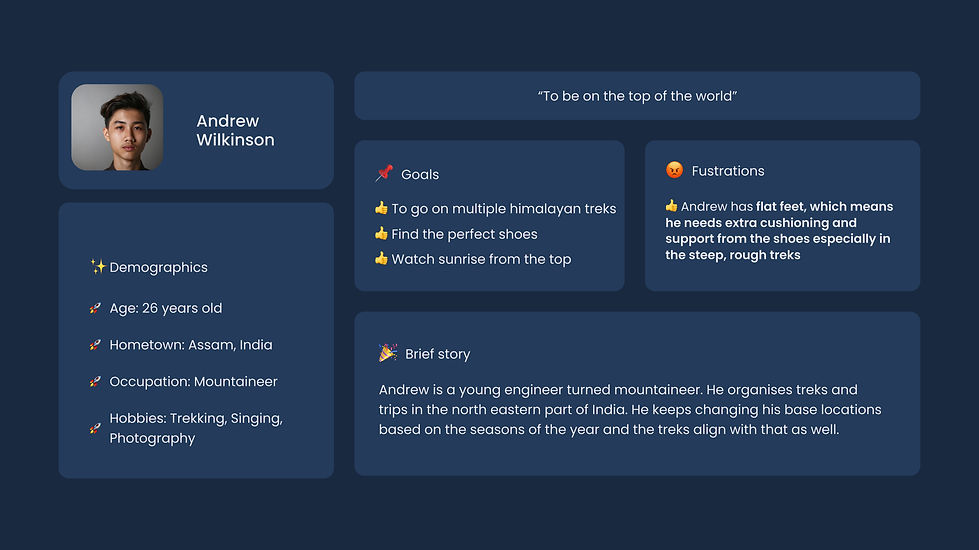Select the Goals heading
Screen dimensions: 979x550
click(420, 174)
